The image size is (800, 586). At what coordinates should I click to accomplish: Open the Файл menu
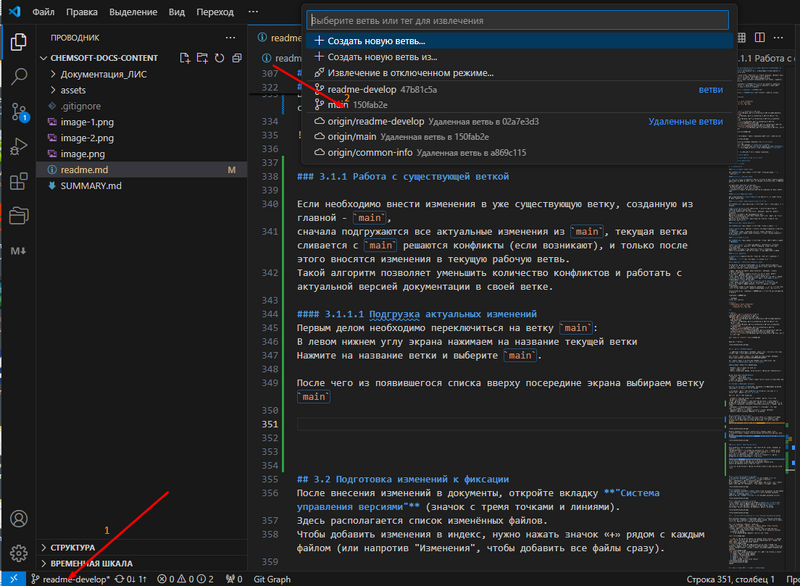pos(43,12)
